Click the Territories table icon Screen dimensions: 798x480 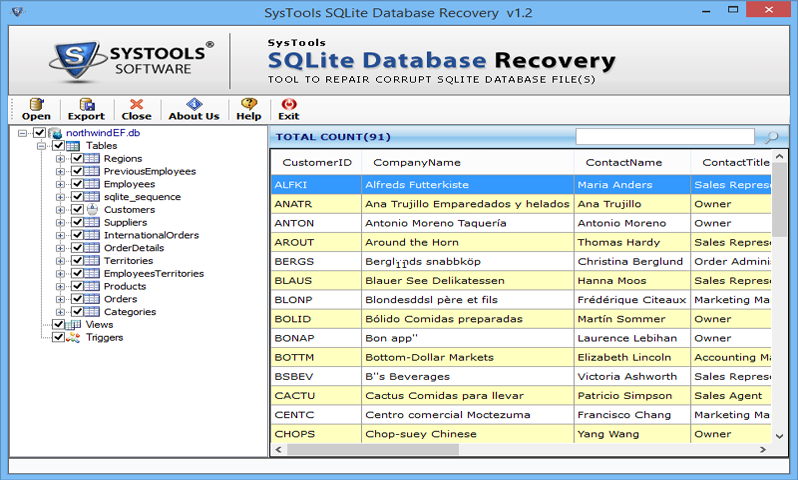(x=92, y=260)
